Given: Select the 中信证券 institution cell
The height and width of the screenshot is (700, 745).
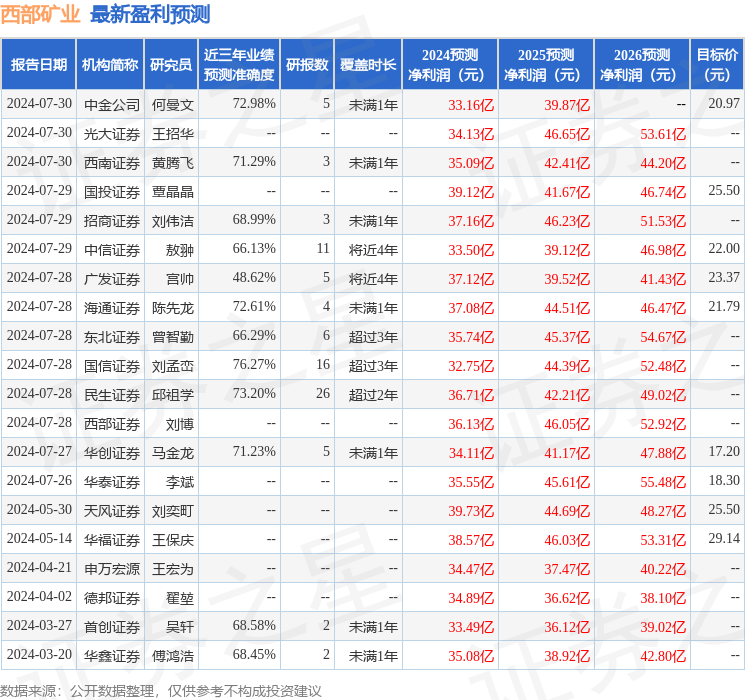Looking at the screenshot, I should pos(112,249).
